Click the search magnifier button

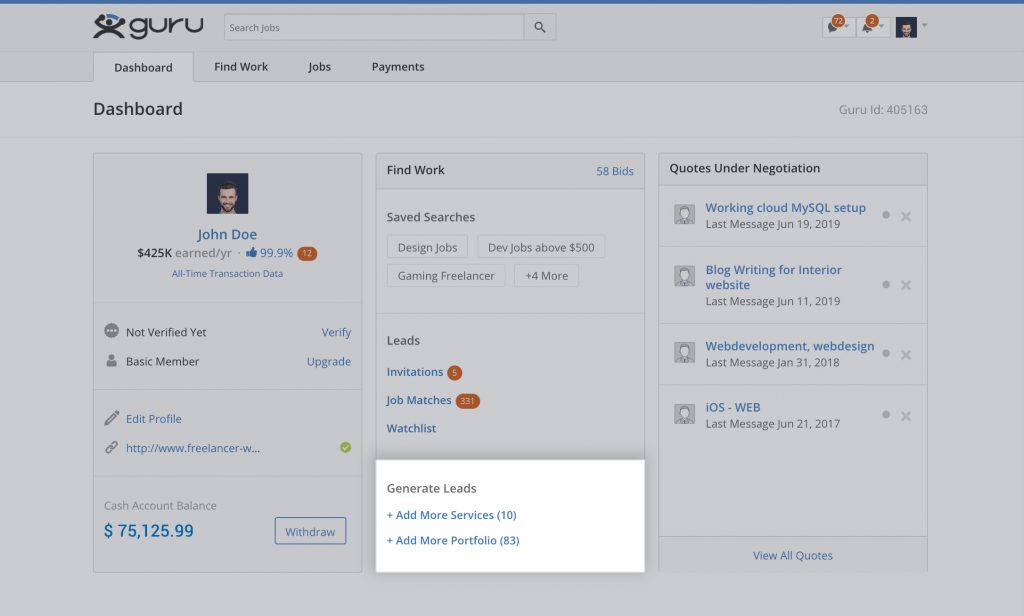coord(539,27)
